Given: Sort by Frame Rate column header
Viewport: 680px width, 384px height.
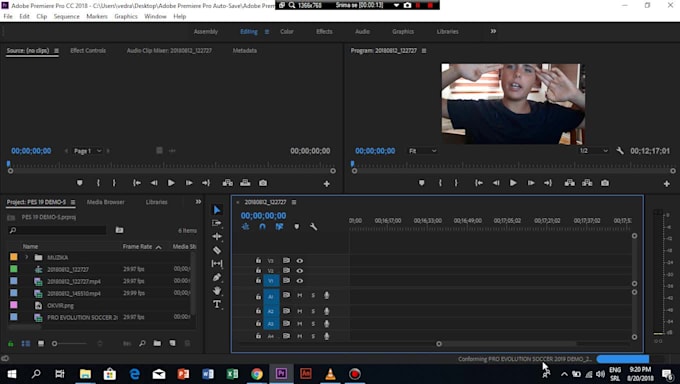Looking at the screenshot, I should click(137, 246).
